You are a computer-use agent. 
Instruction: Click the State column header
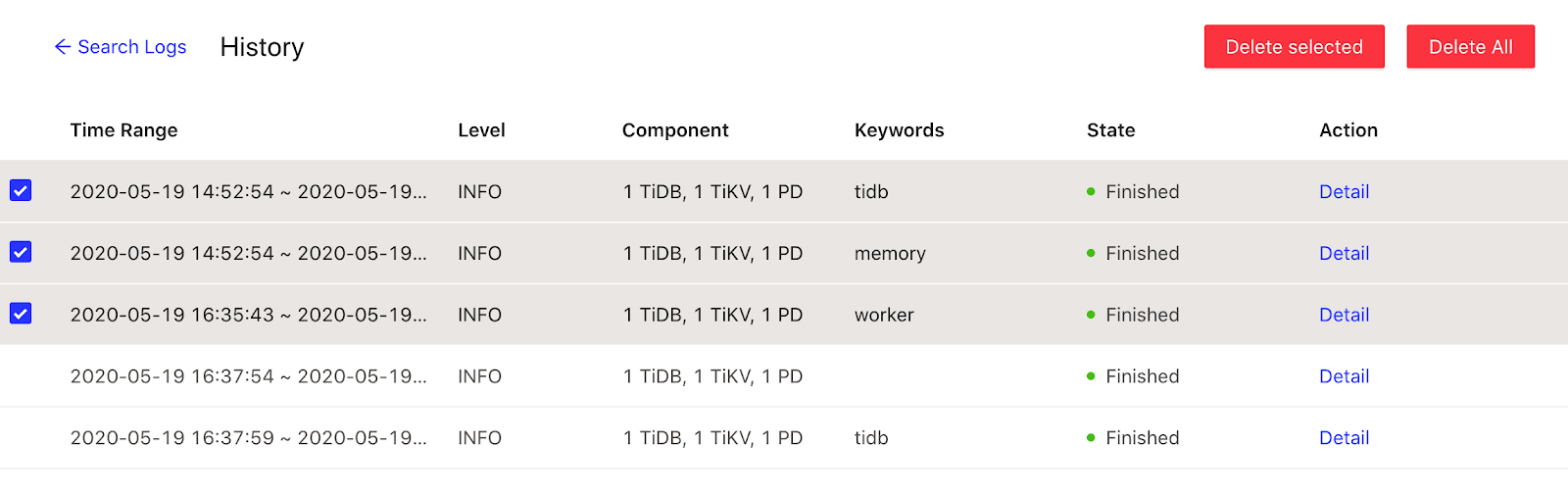(1110, 130)
